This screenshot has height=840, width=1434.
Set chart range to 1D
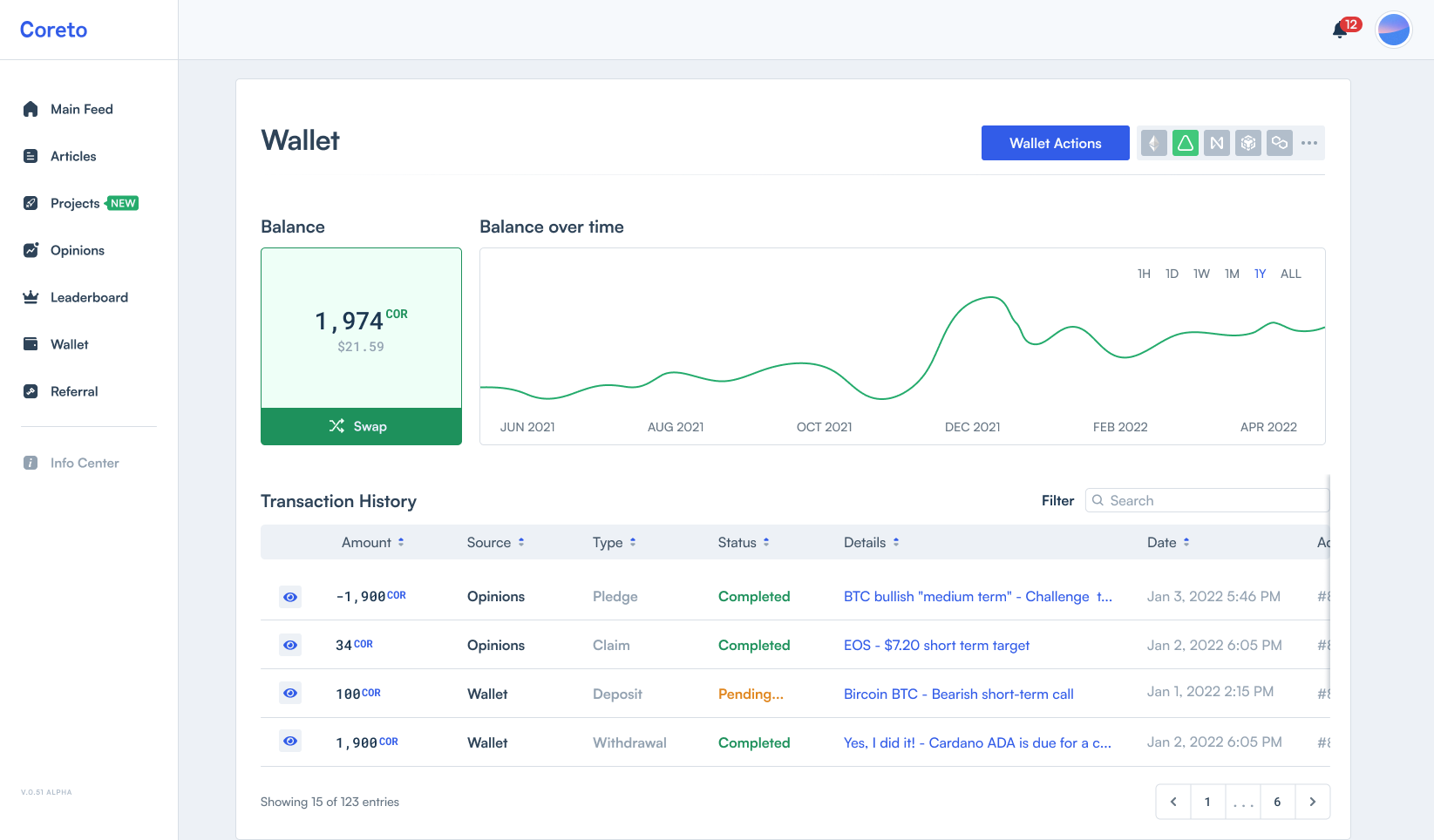[x=1172, y=274]
